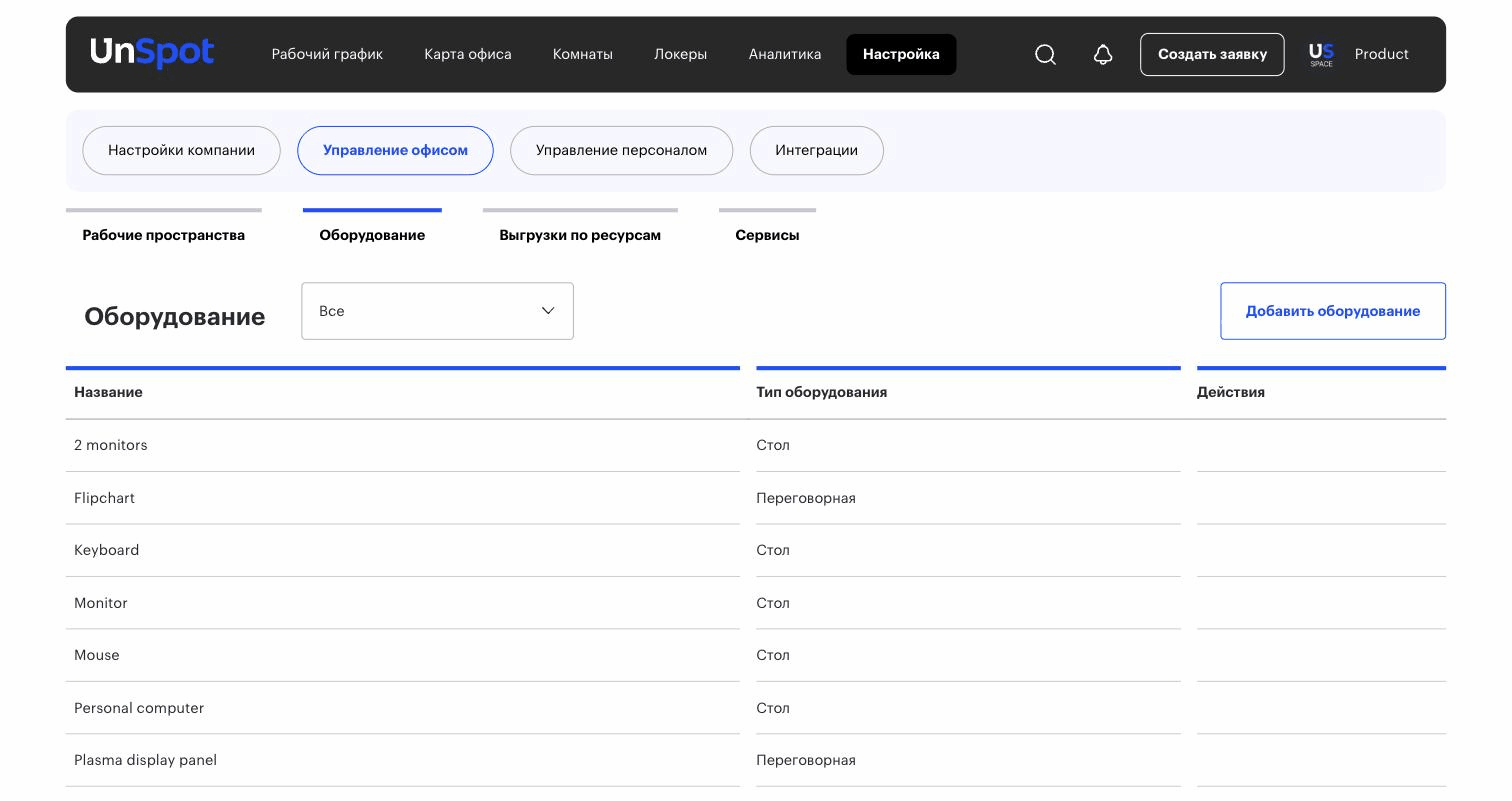
Task: Expand the "Все" equipment filter dropdown
Action: tap(437, 311)
